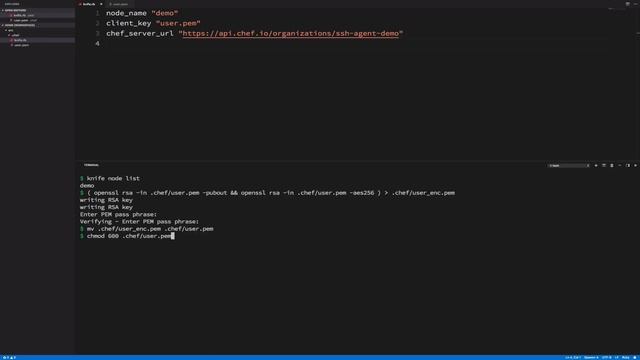Close the knife.rb tab via its dot icon
The width and height of the screenshot is (640, 360).
point(101,4)
